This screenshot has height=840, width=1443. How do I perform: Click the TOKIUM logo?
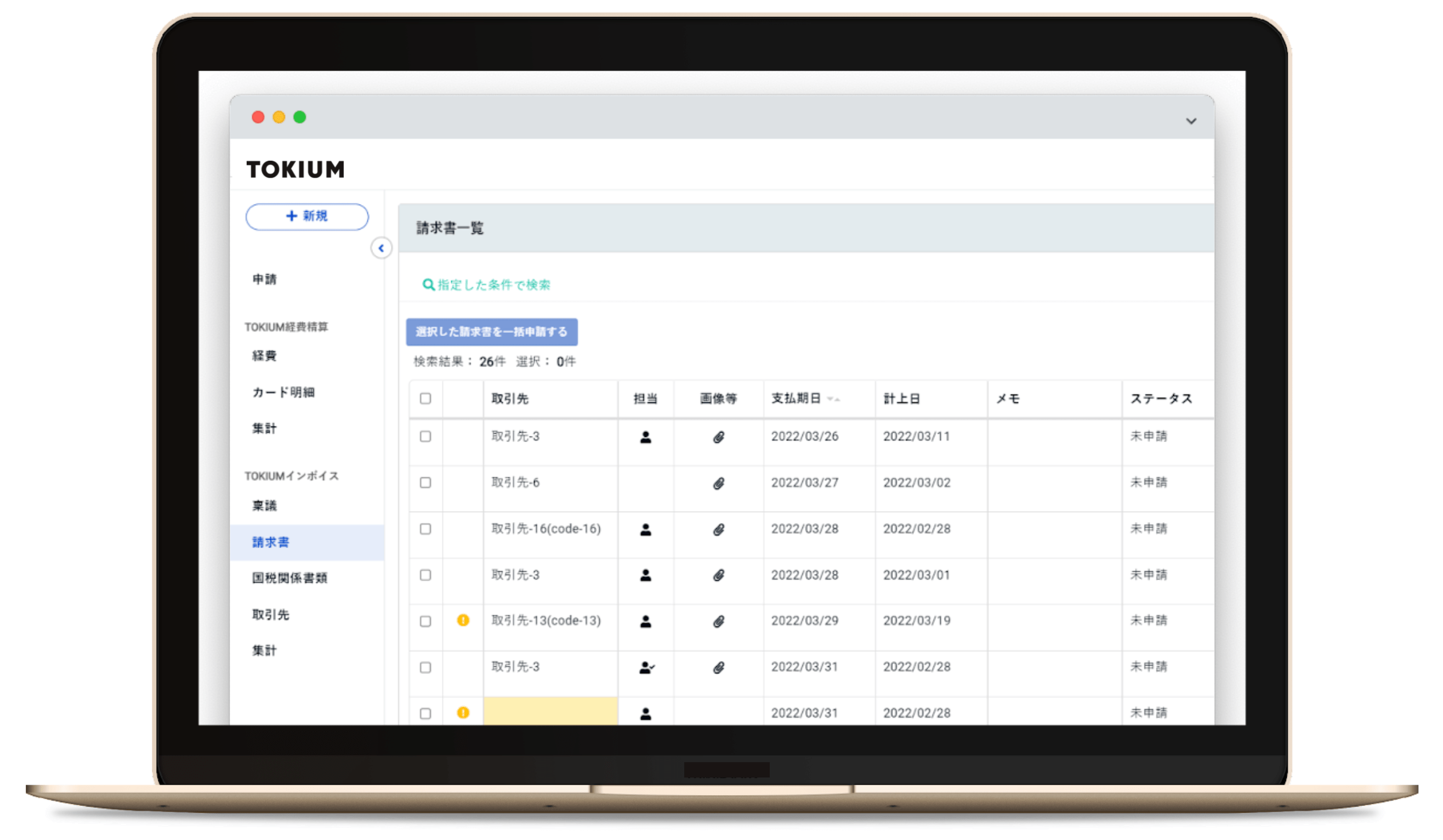(x=296, y=169)
